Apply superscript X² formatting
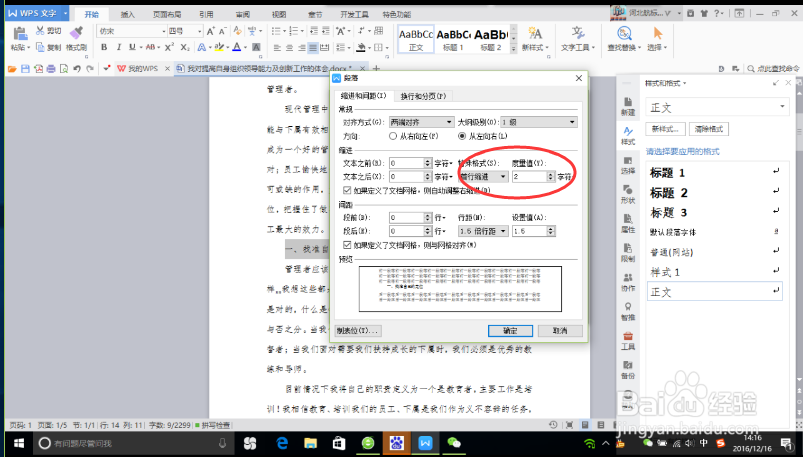Image resolution: width=803 pixels, height=457 pixels. (x=169, y=47)
